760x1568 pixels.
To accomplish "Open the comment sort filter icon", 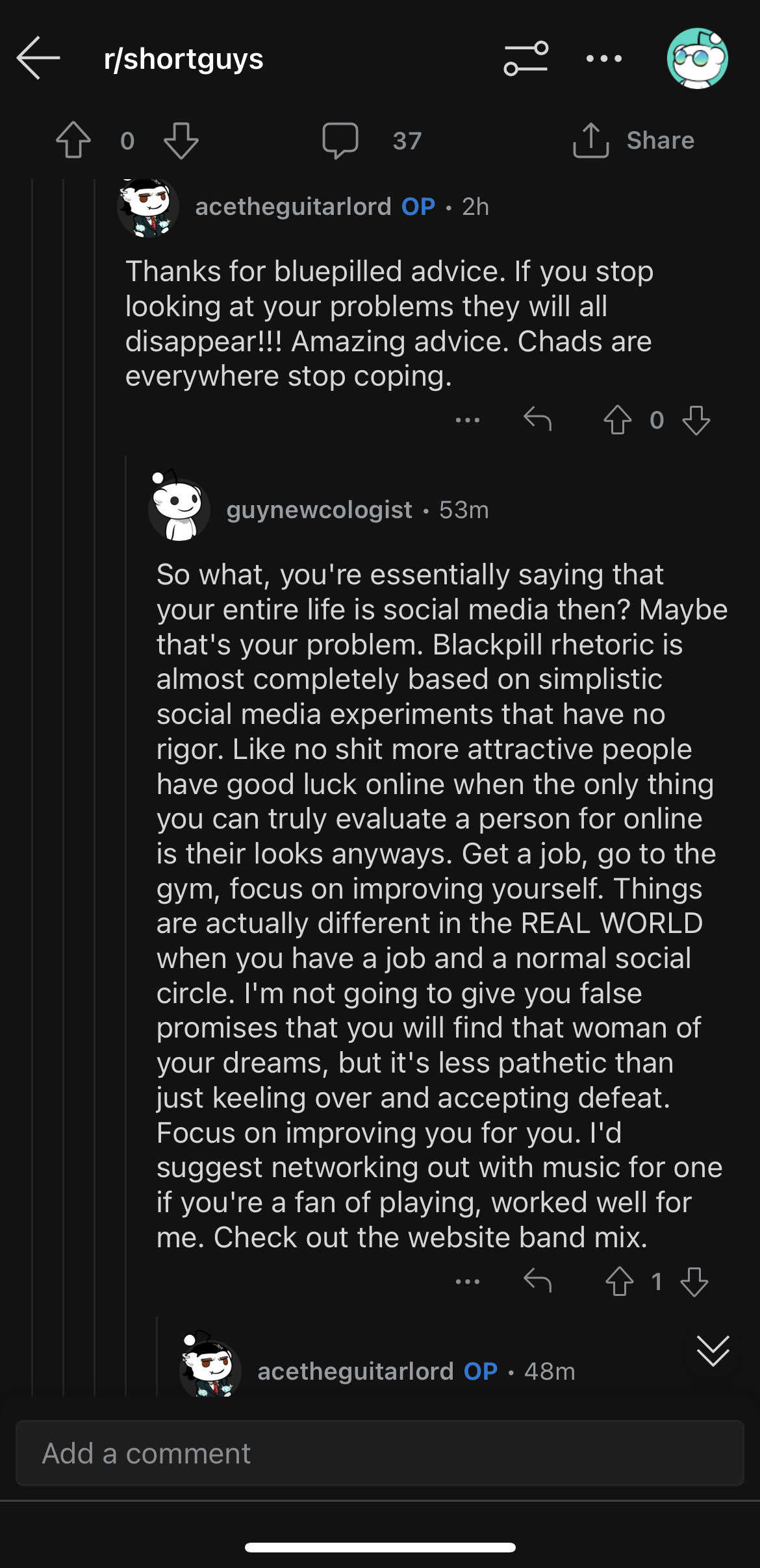I will coord(526,58).
